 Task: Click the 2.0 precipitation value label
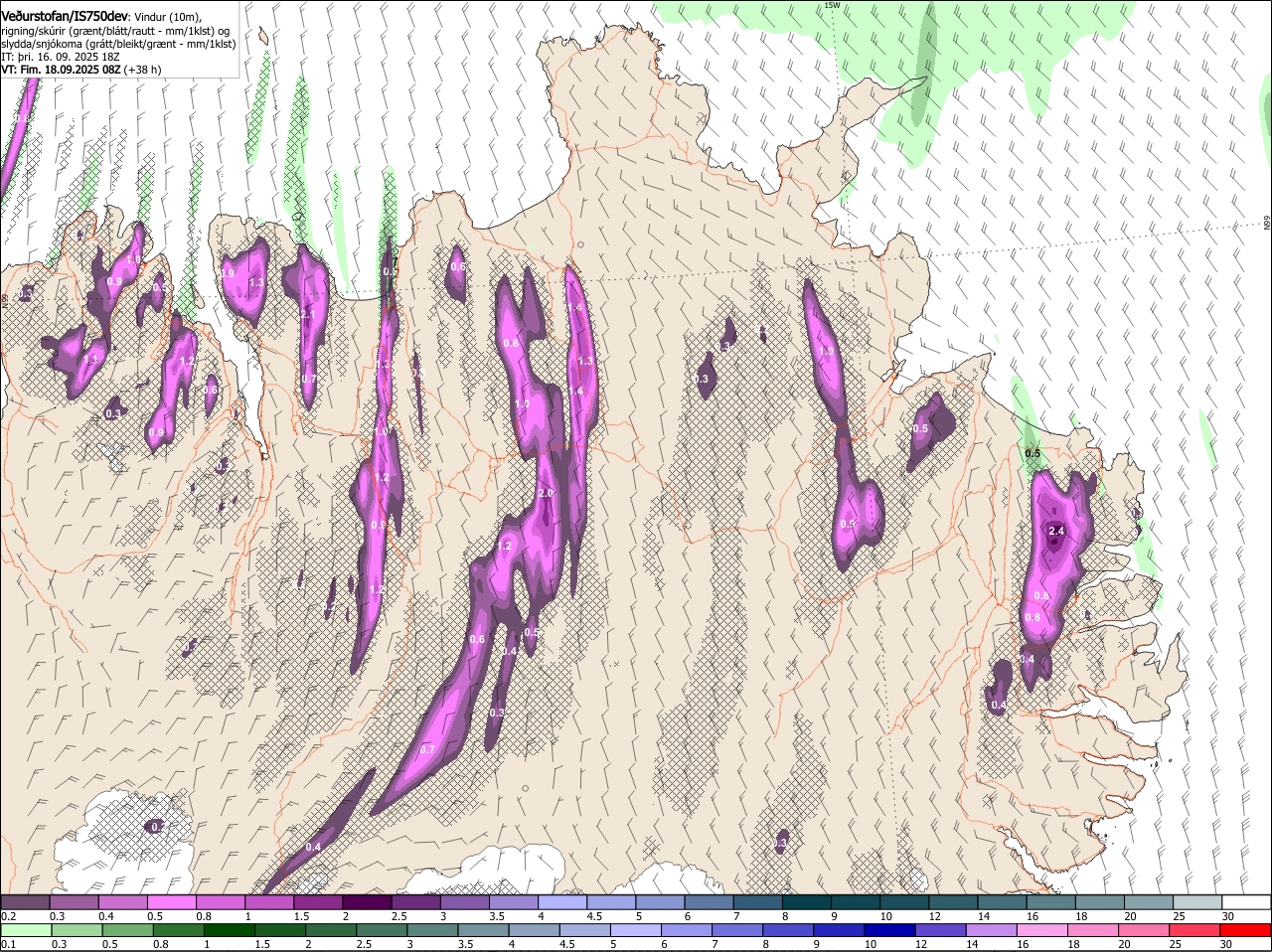(x=546, y=493)
